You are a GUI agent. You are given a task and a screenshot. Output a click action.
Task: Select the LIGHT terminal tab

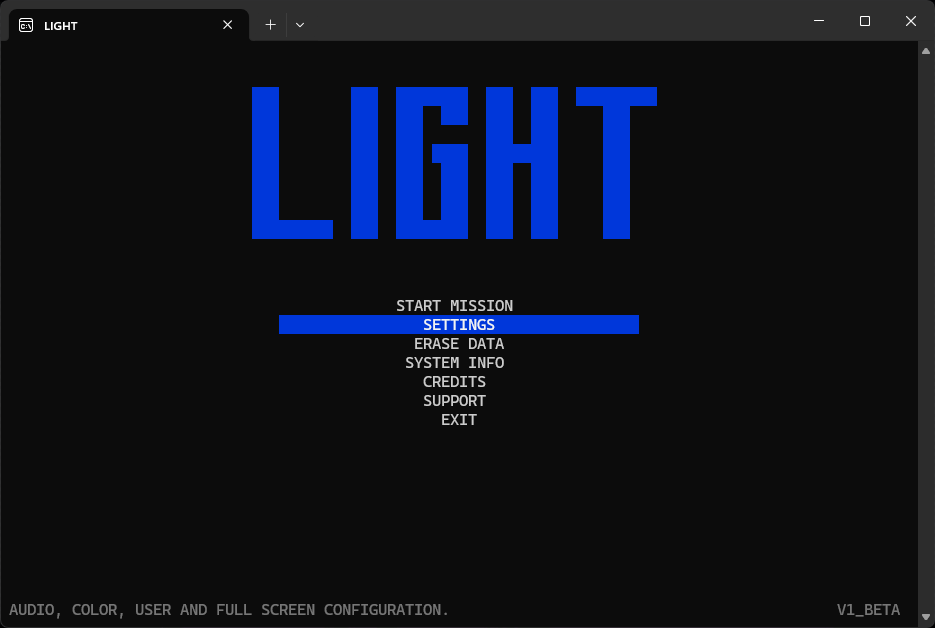point(129,25)
